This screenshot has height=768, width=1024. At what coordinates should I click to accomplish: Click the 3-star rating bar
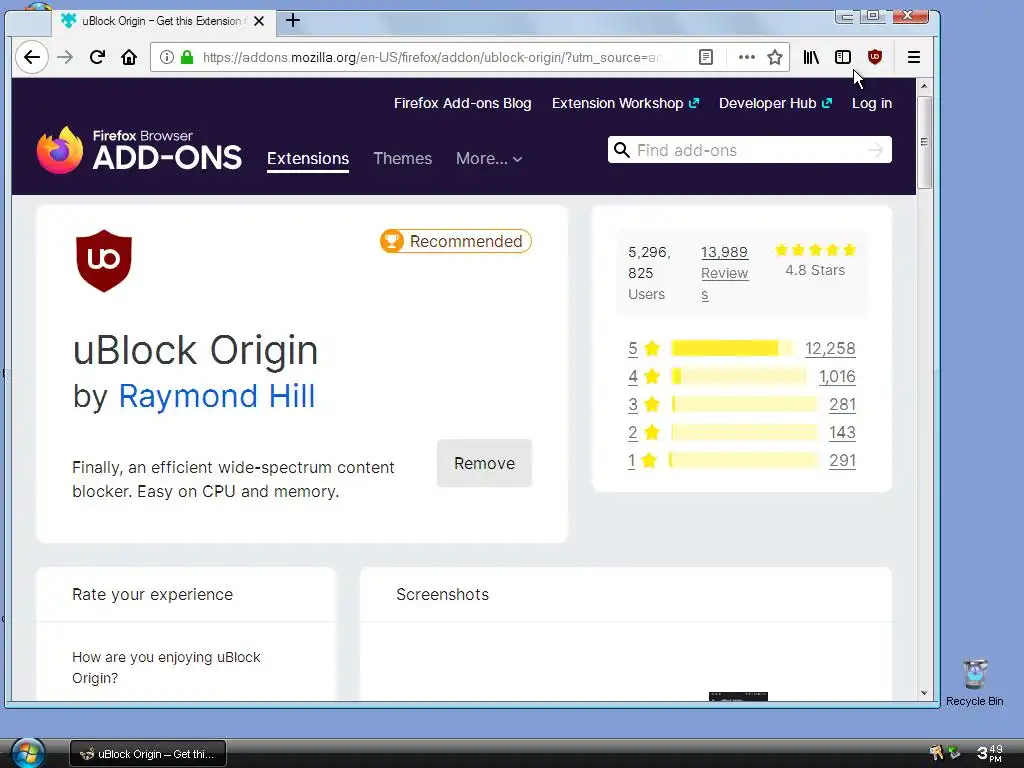pyautogui.click(x=744, y=404)
